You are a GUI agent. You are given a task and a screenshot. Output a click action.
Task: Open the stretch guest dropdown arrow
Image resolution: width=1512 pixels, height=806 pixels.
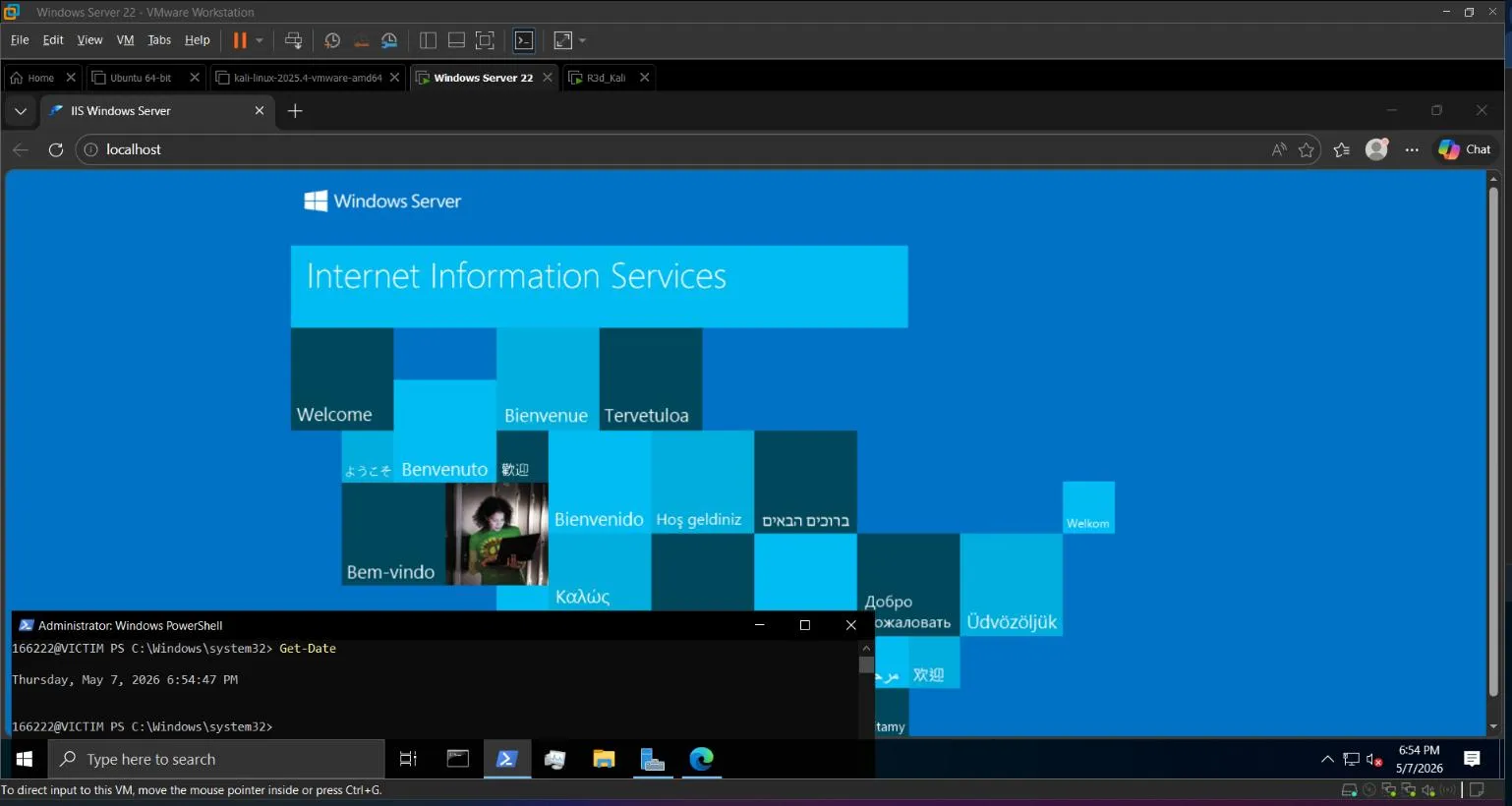click(583, 40)
